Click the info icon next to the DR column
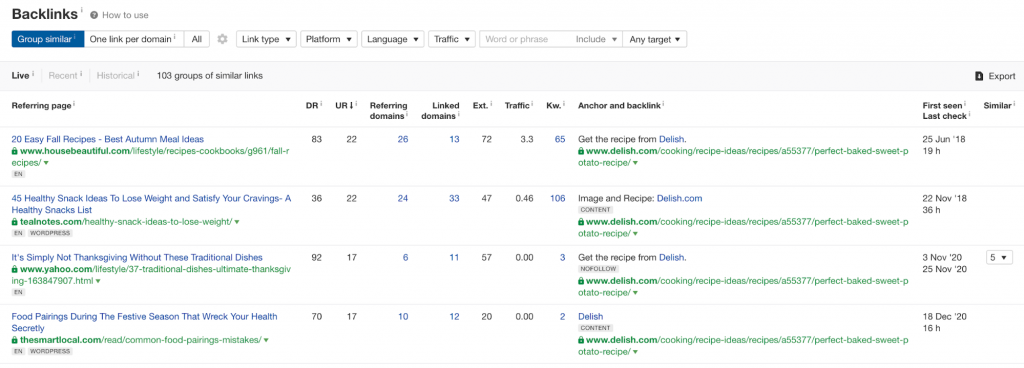Viewport: 1024px width, 368px height. (321, 103)
